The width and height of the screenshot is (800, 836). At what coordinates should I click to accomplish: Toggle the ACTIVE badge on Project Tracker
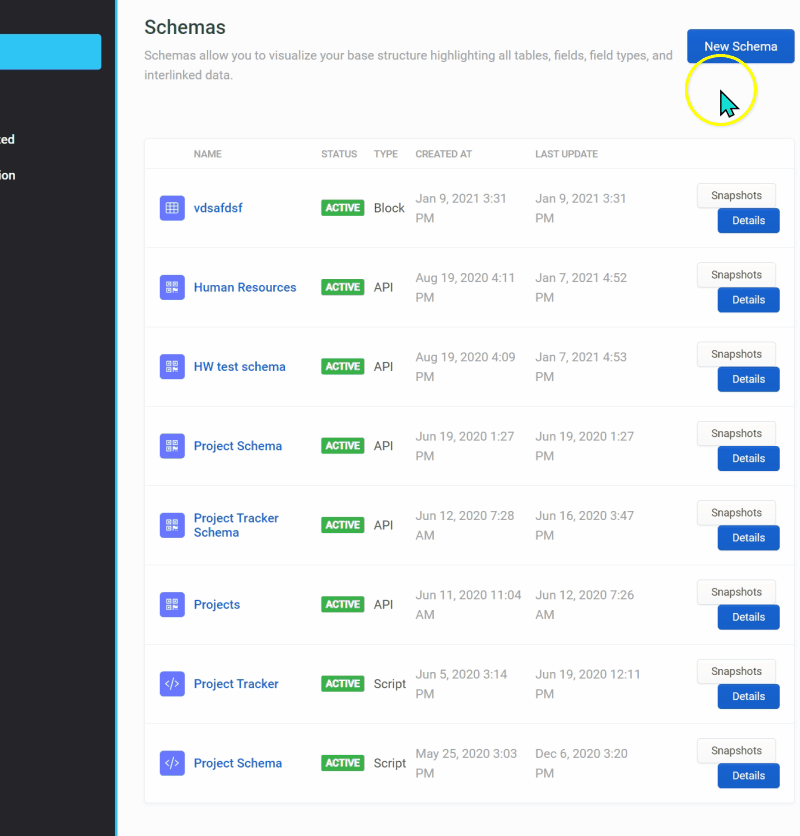pos(343,683)
